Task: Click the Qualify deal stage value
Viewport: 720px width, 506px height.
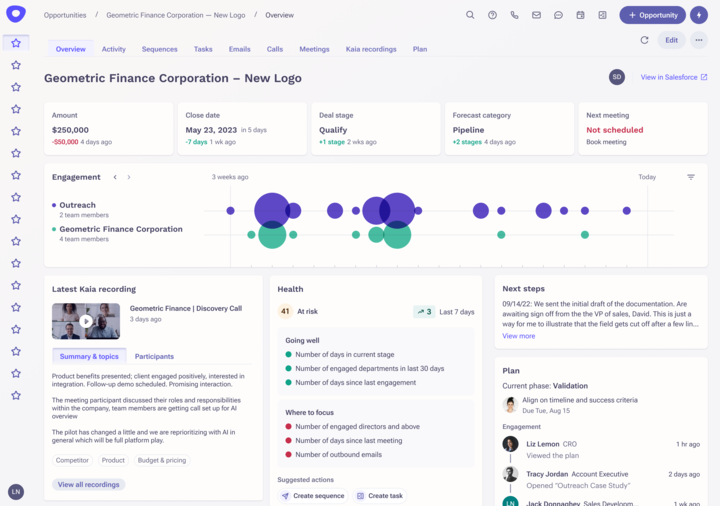Action: tap(333, 130)
